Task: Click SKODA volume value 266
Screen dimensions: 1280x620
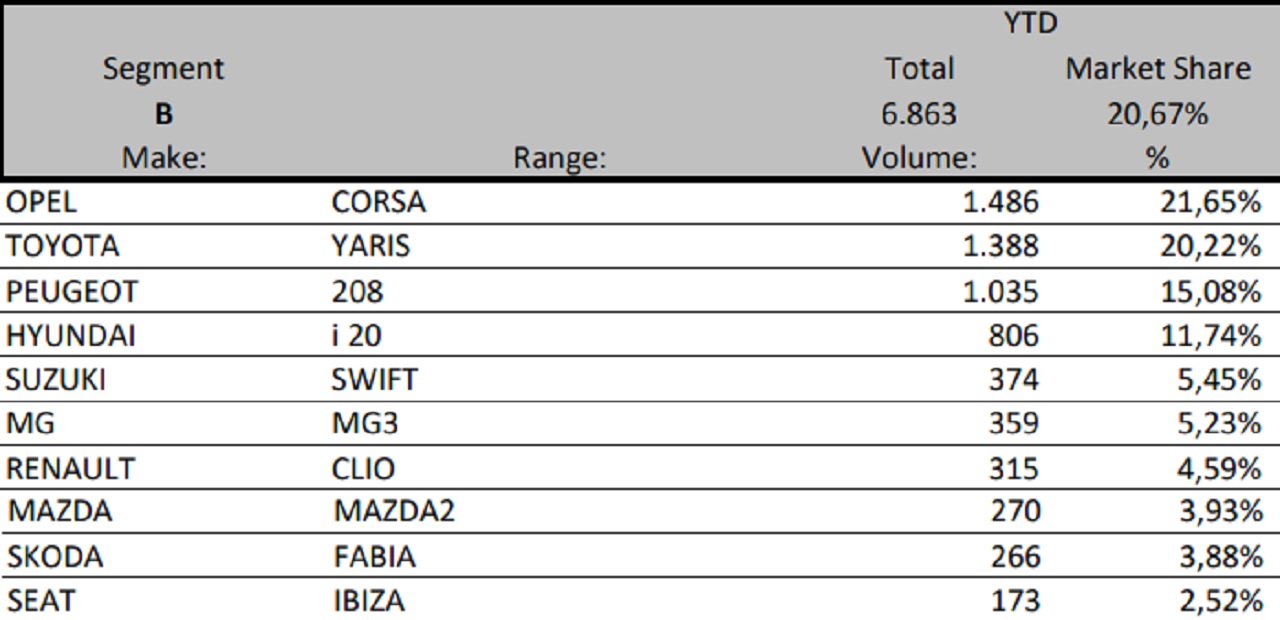Action: pyautogui.click(x=1015, y=556)
